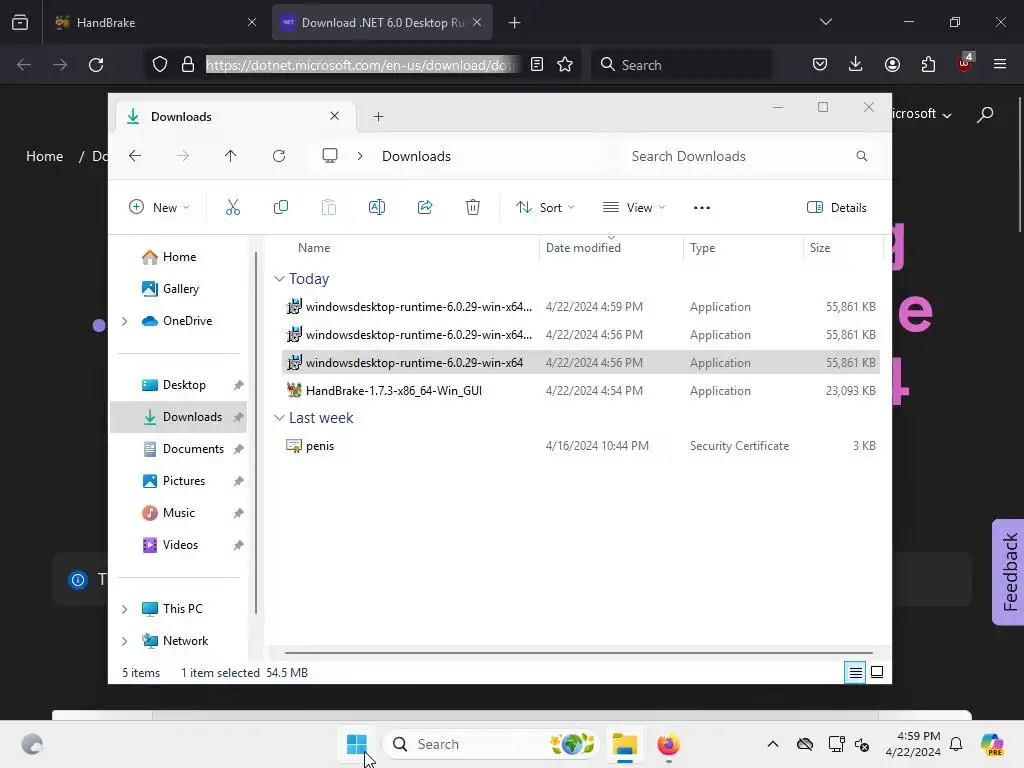Click the Share icon in Explorer toolbar

click(425, 208)
